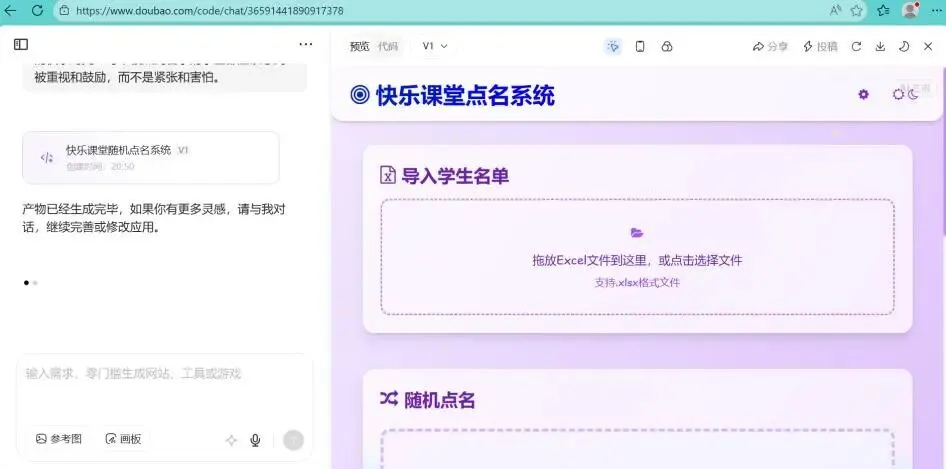Click the folder icon in the upload area
Viewport: 946px width, 469px height.
pyautogui.click(x=637, y=233)
